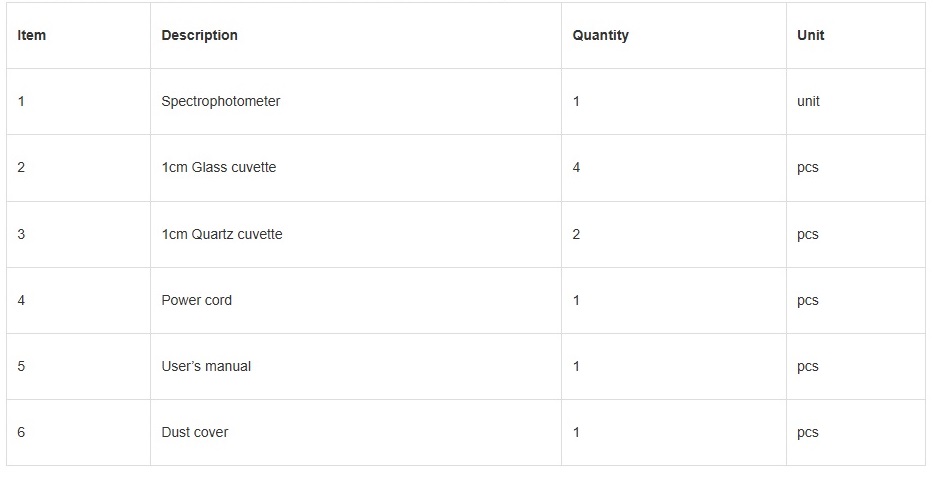Click the Power cord cell

pyautogui.click(x=197, y=300)
